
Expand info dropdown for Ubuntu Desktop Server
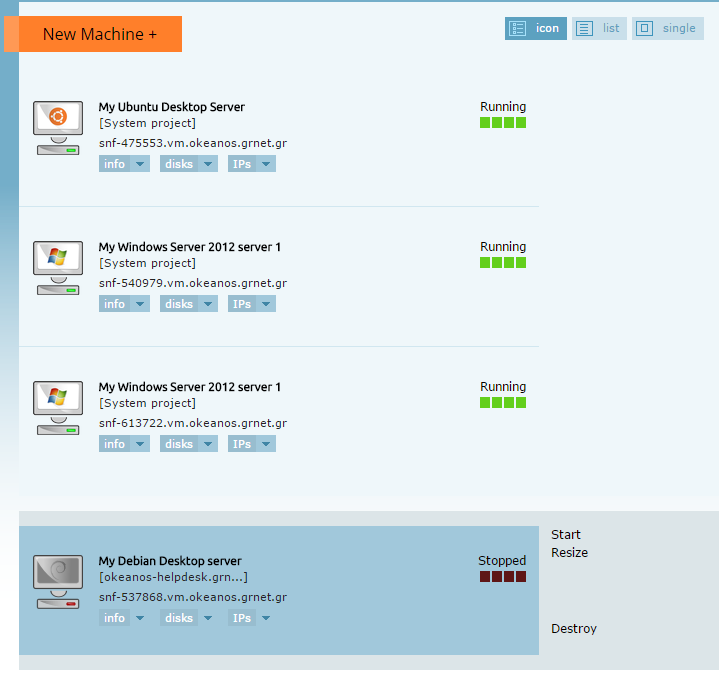click(x=124, y=164)
